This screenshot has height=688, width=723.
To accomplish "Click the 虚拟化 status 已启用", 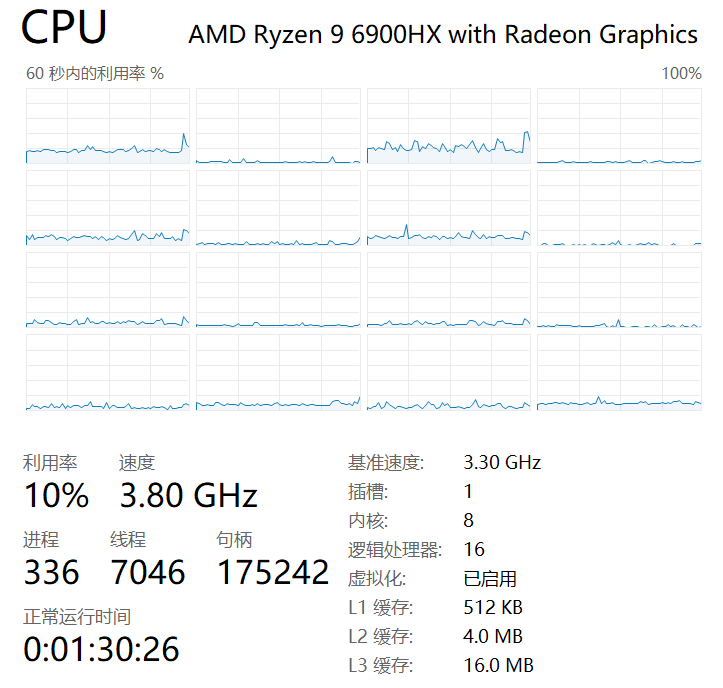I will (490, 579).
